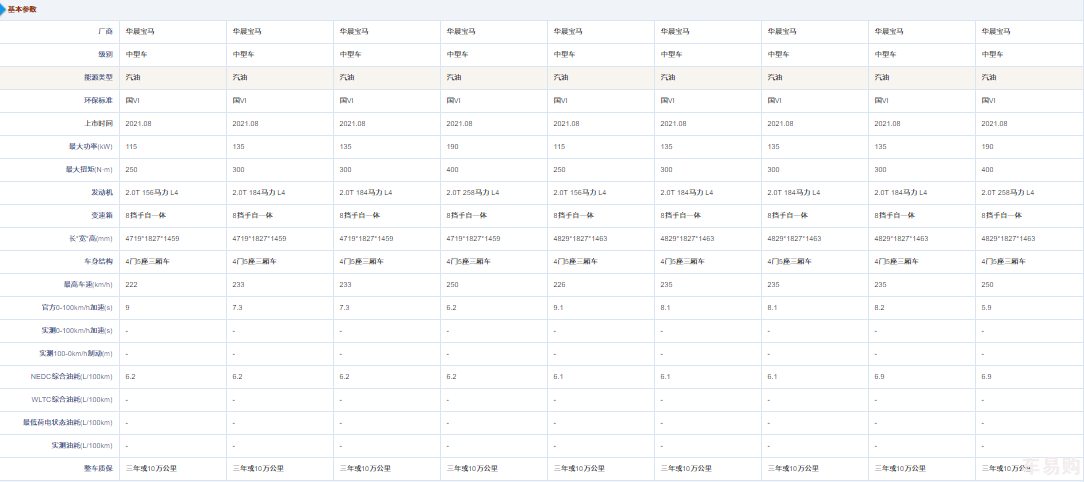
Task: Select the 整车质保 row label
Action: [x=99, y=468]
